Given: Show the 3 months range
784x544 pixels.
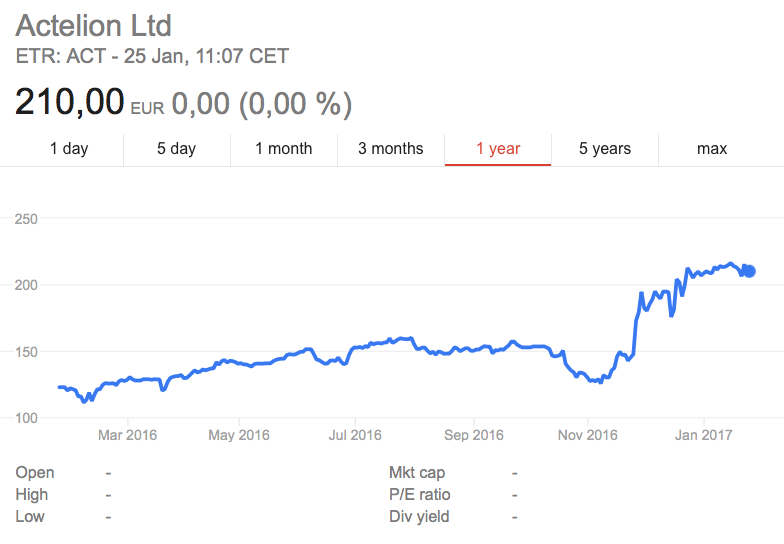Looking at the screenshot, I should [x=390, y=148].
